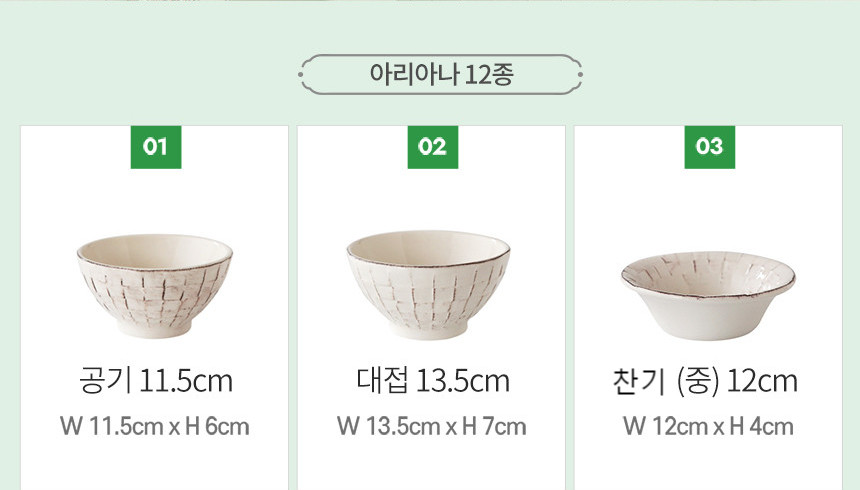Viewport: 860px width, 490px height.
Task: Open the 찬기 (중) 12cm product name
Action: [x=704, y=381]
